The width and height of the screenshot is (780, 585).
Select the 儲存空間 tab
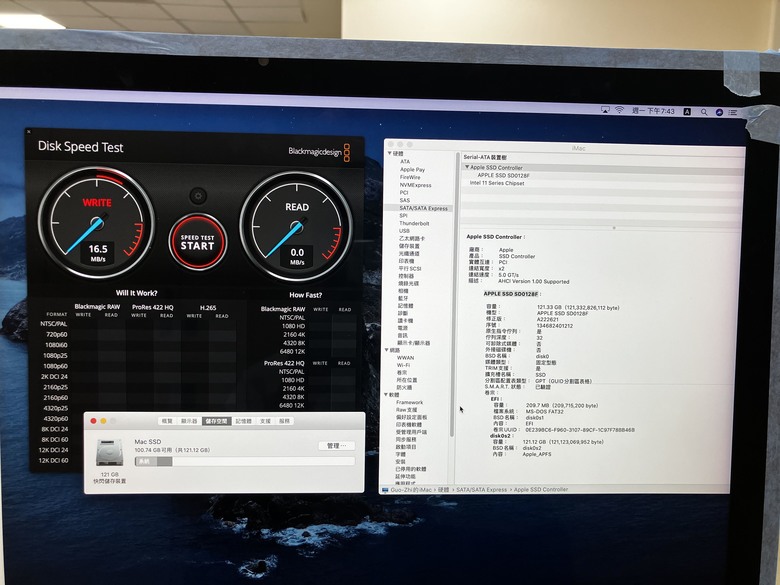point(216,421)
